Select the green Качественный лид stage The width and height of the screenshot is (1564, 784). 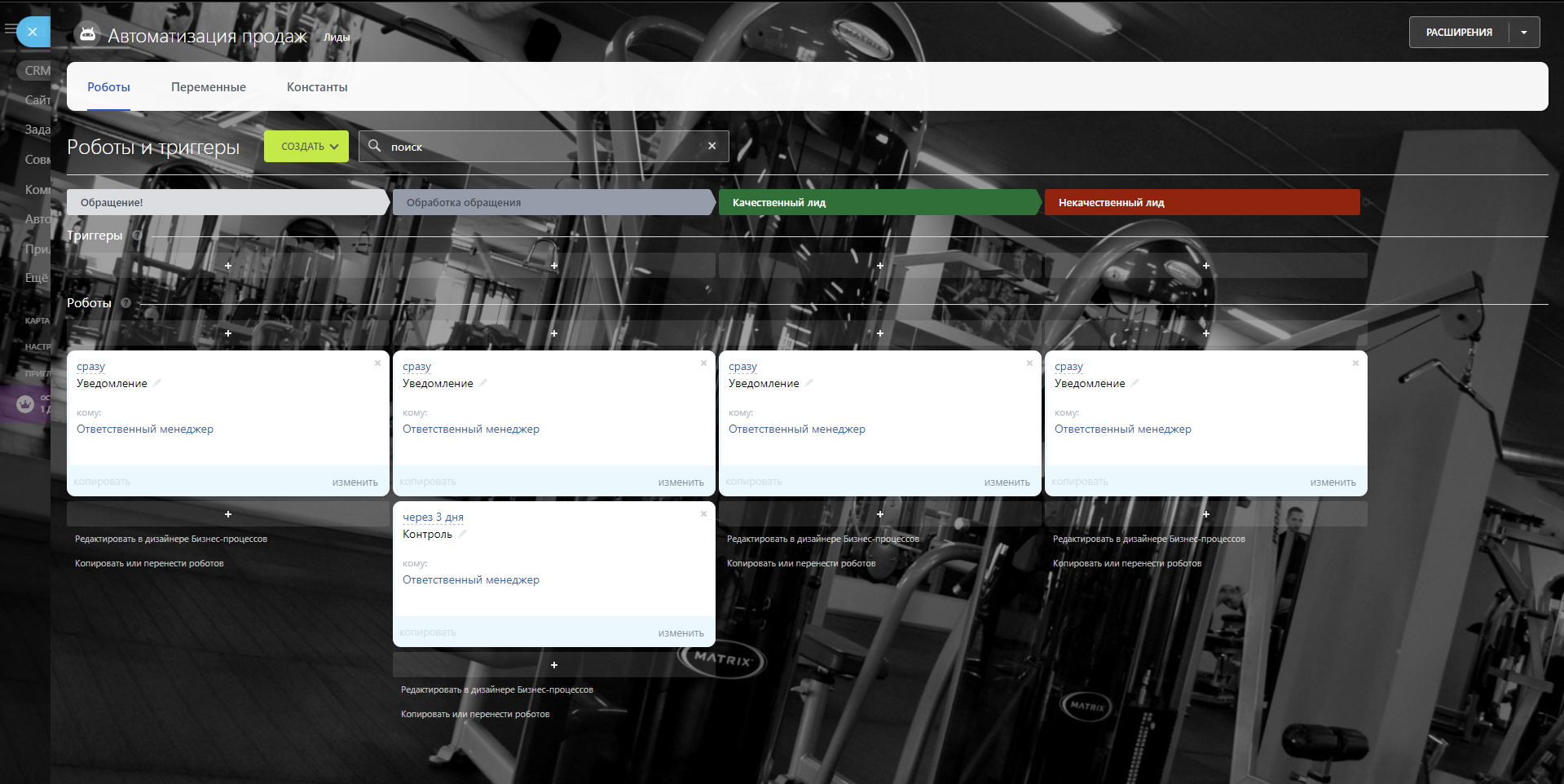tap(880, 202)
